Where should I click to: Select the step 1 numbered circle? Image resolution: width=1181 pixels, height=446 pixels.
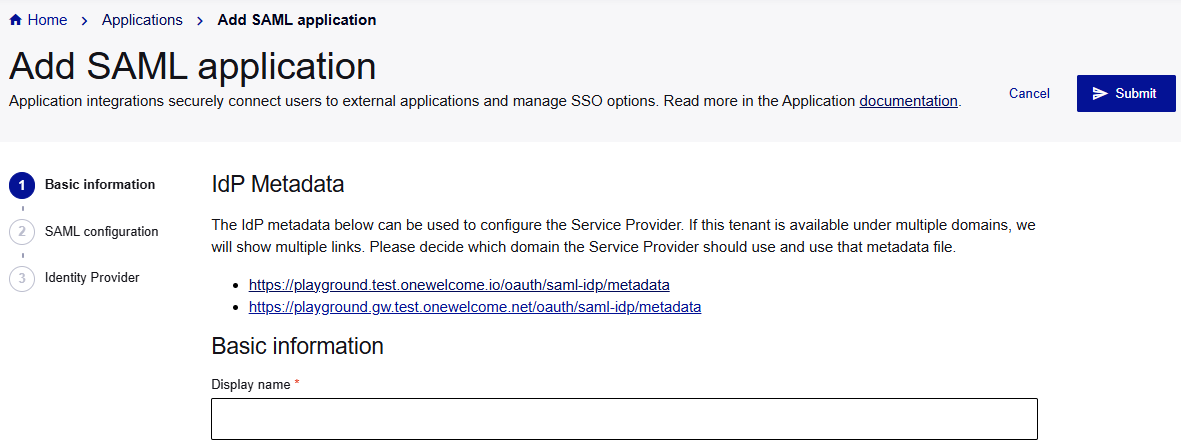click(x=21, y=185)
